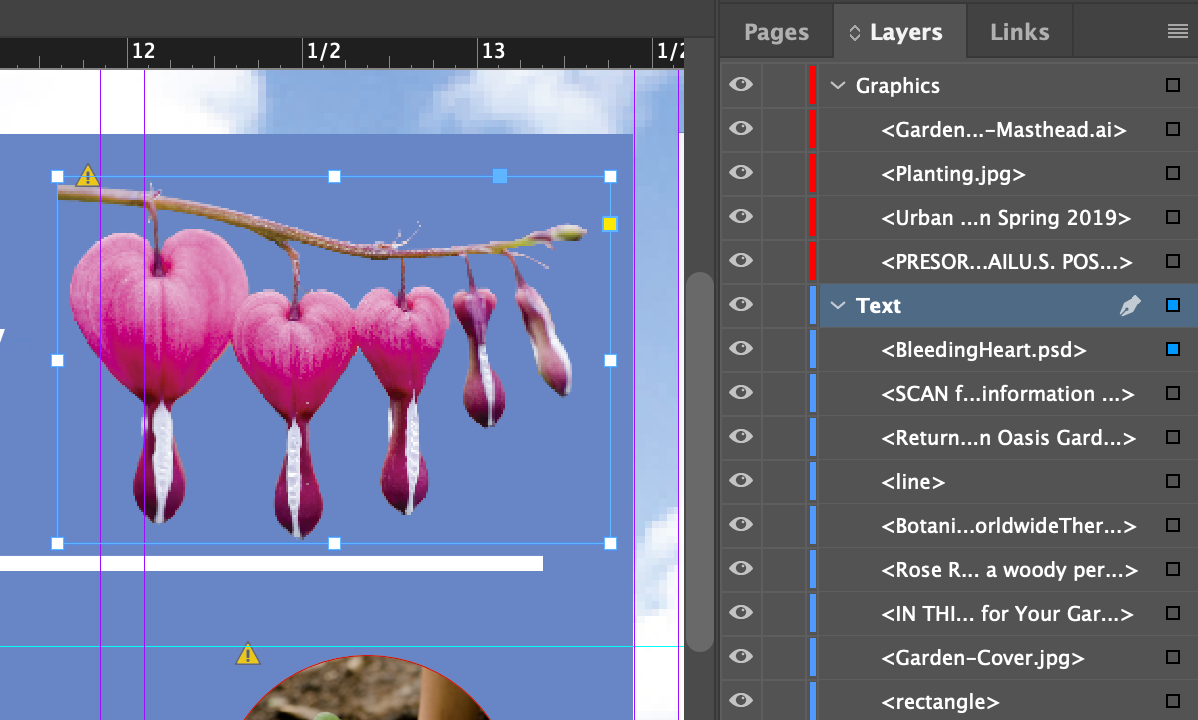Viewport: 1198px width, 720px height.
Task: Click the 13 mark on horizontal ruler
Action: (x=494, y=50)
